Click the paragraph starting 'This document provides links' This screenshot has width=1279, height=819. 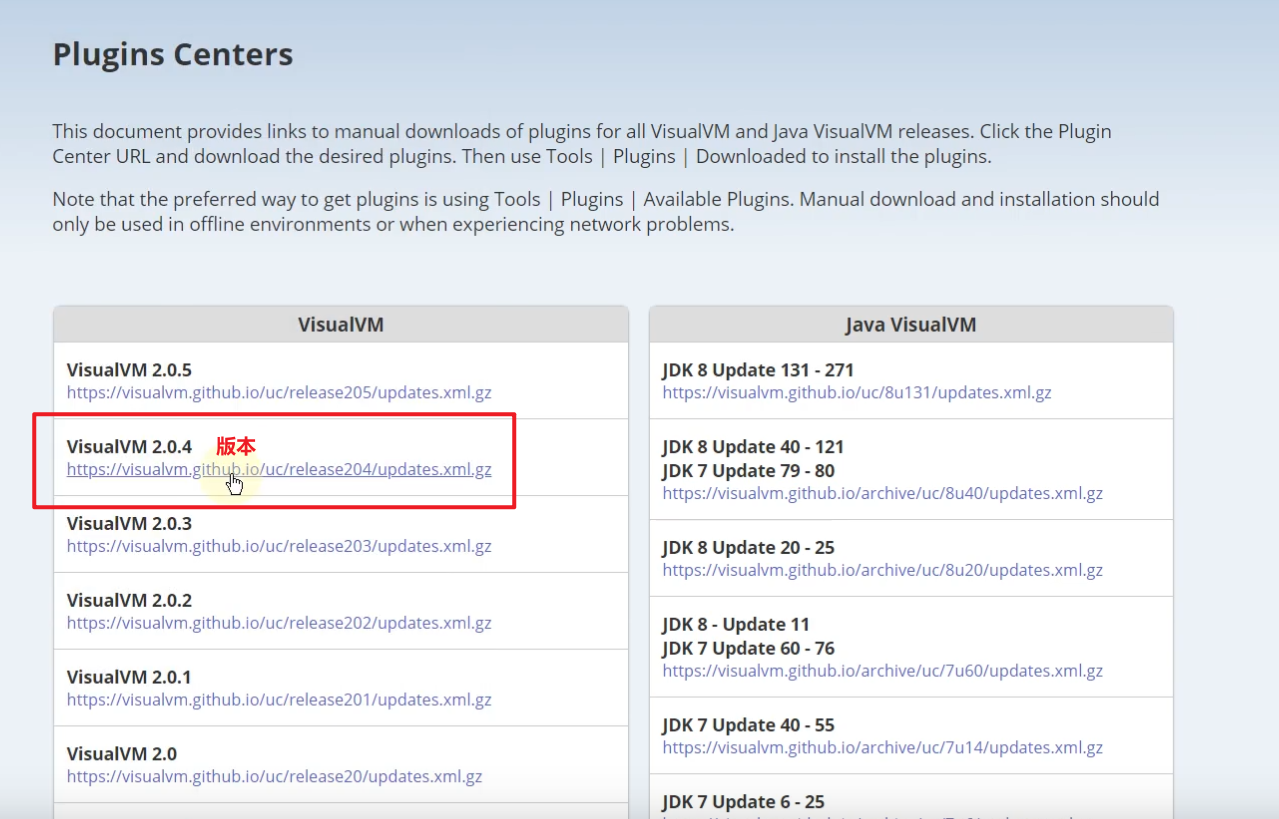582,144
